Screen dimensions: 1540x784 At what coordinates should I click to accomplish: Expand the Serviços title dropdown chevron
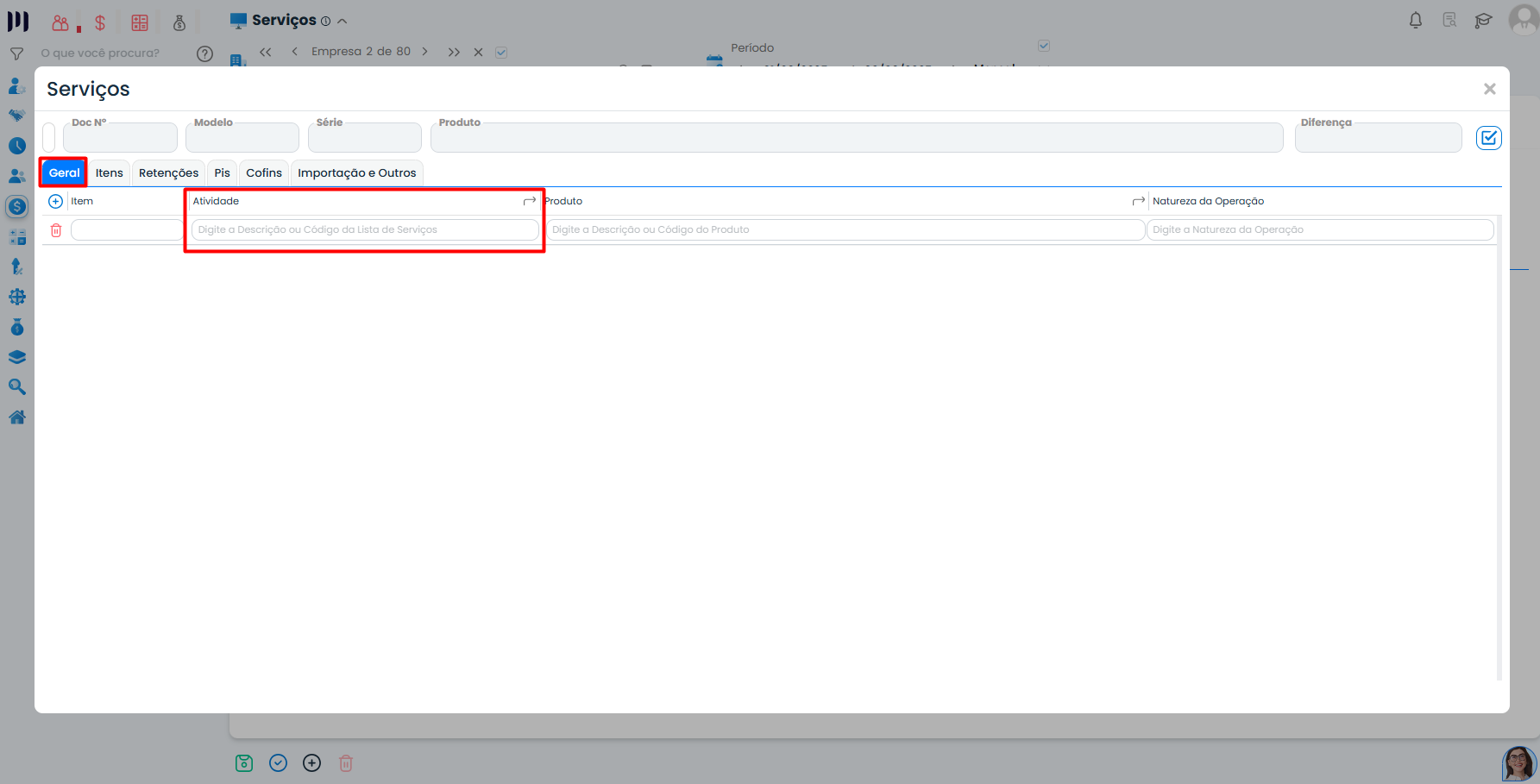pyautogui.click(x=343, y=21)
